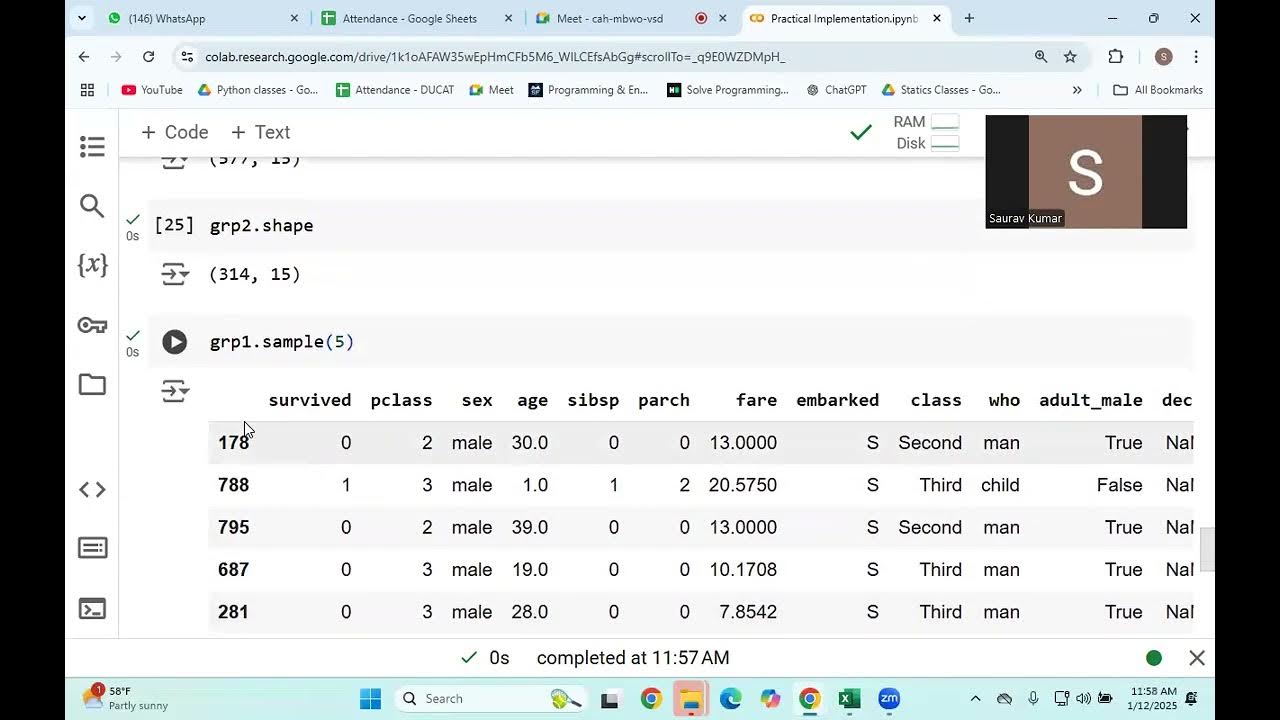Screen dimensions: 1280x720
Task: Click the zoom magnifier icon in address bar
Action: (x=1041, y=57)
